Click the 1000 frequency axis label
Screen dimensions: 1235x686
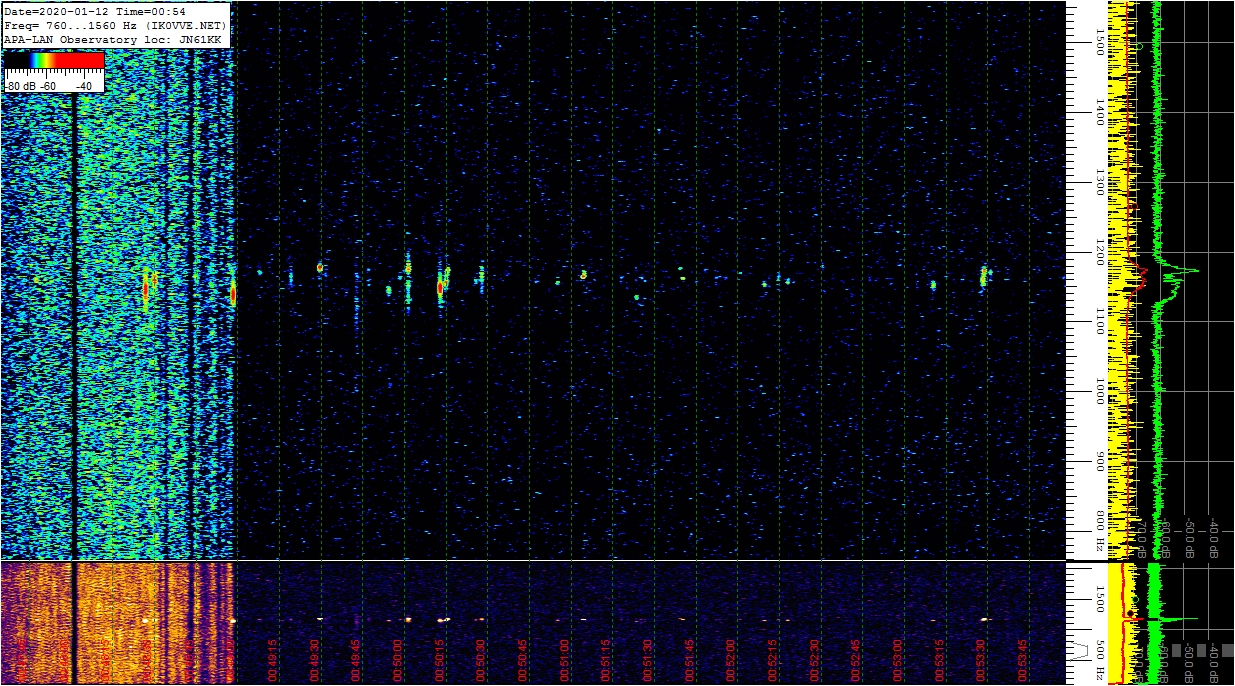click(x=1099, y=392)
